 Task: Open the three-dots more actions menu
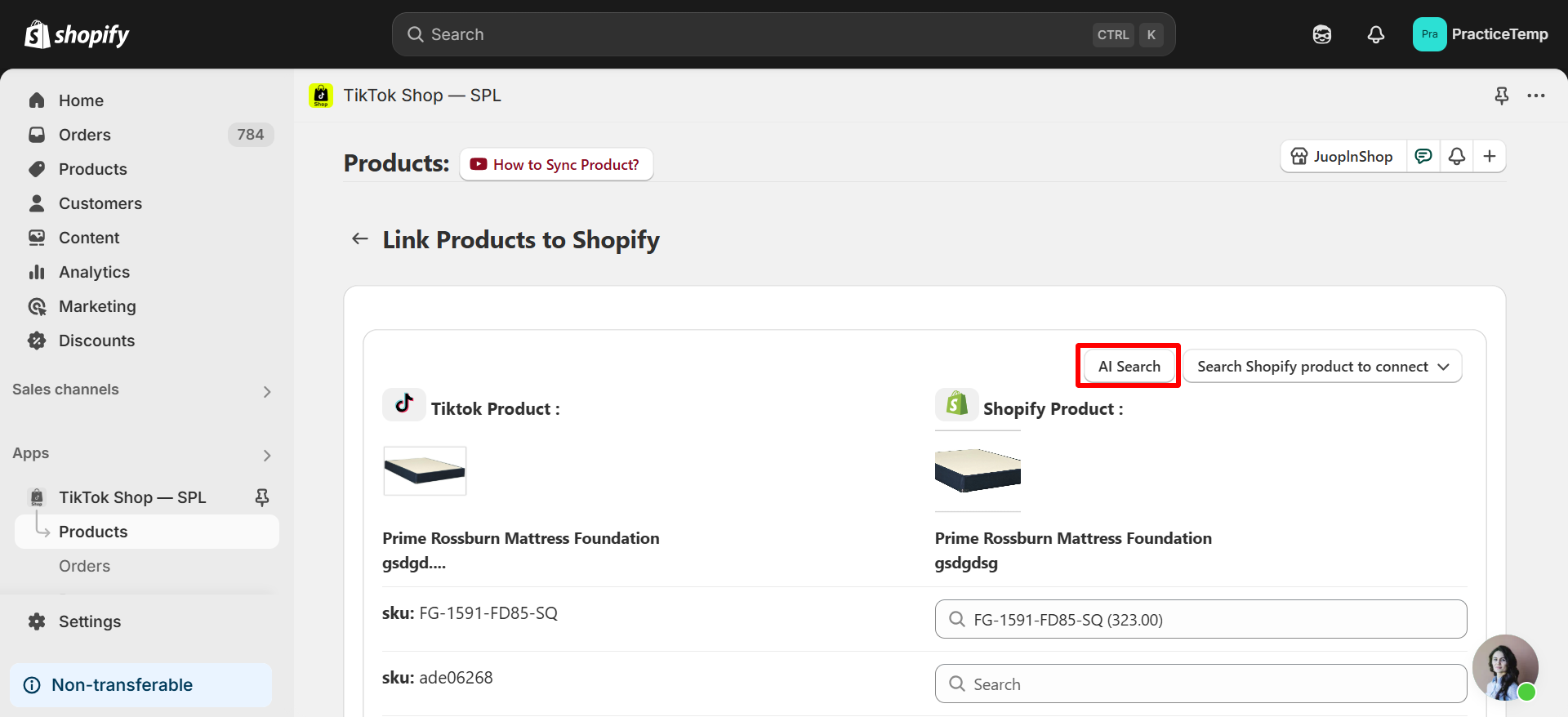tap(1536, 96)
